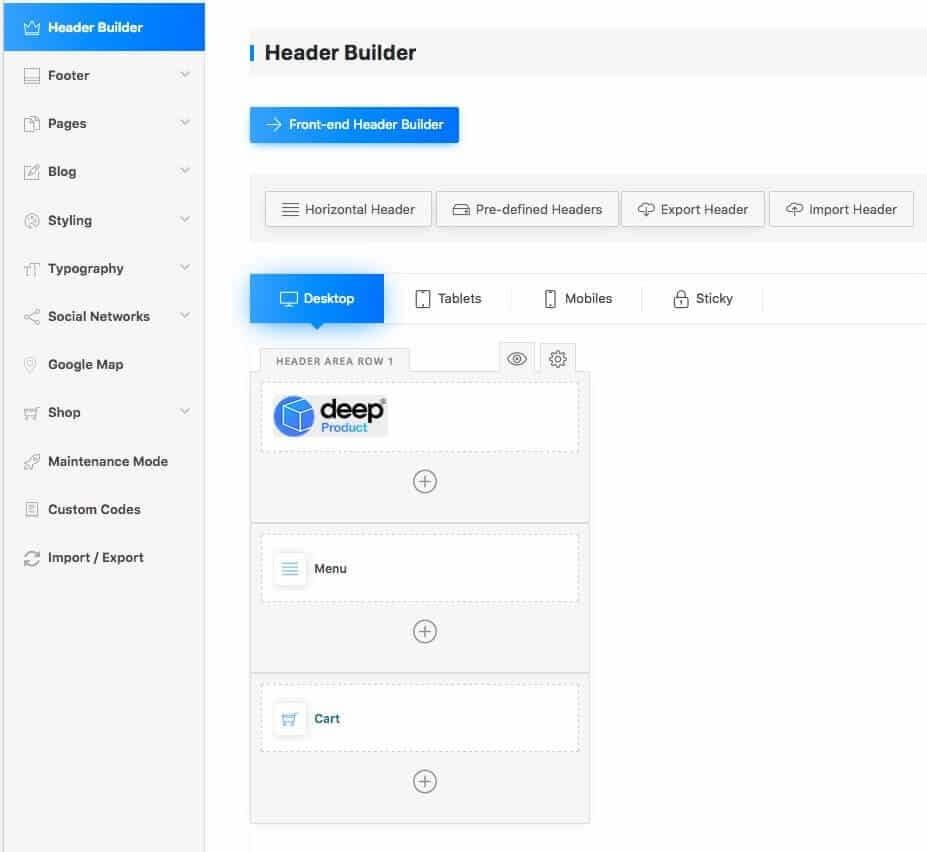Click the gear settings icon for Header Area Row 1
Viewport: 927px width, 852px height.
click(x=557, y=359)
